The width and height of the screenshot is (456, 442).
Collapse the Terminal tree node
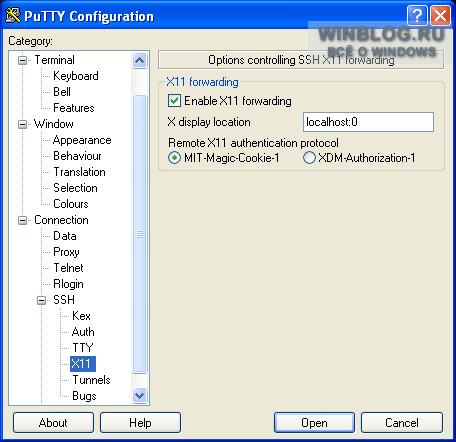point(22,60)
